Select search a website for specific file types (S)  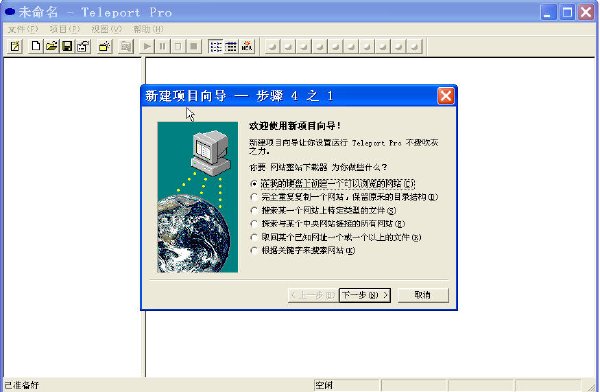[323, 211]
